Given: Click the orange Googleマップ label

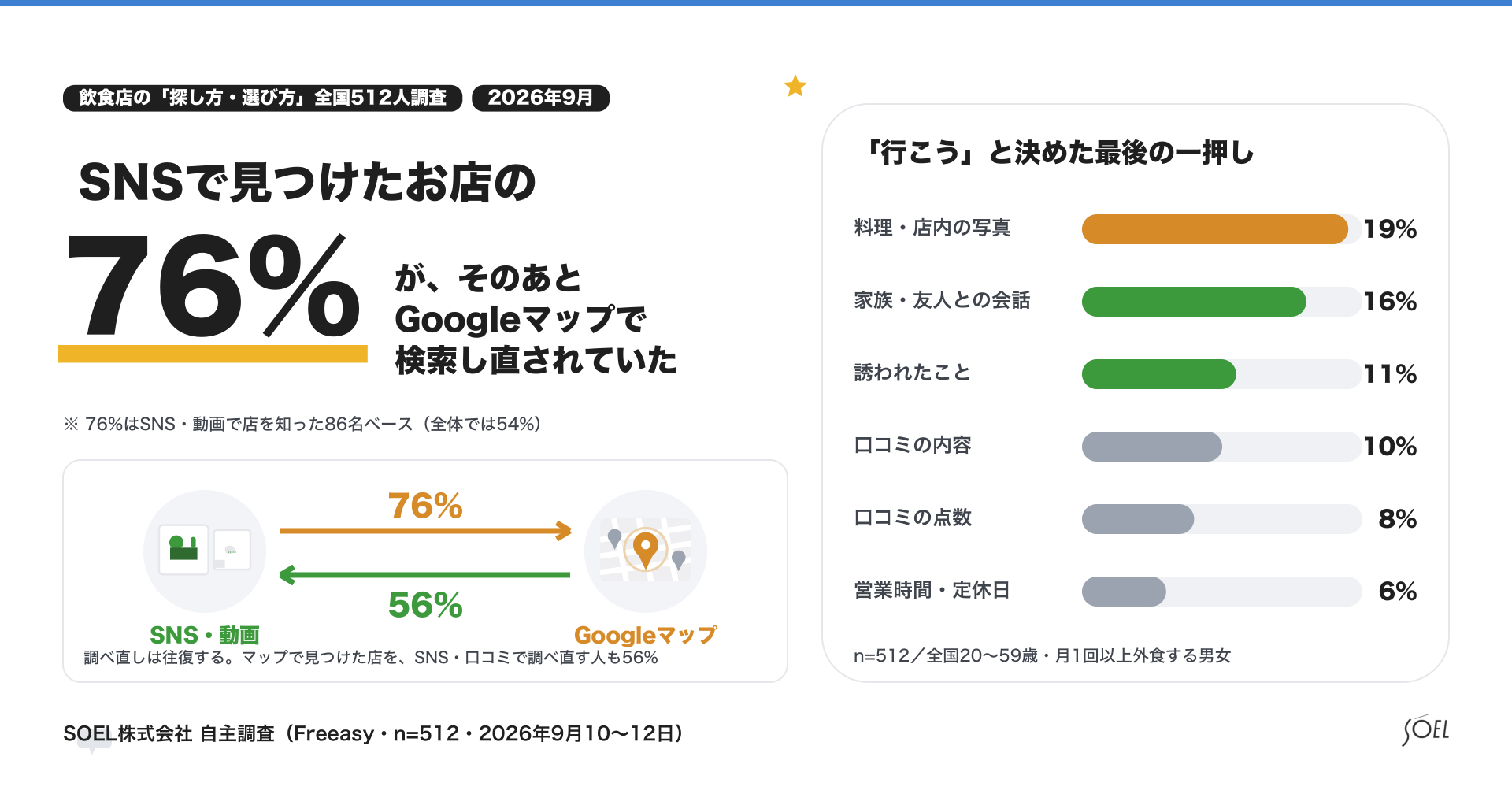Looking at the screenshot, I should 646,635.
